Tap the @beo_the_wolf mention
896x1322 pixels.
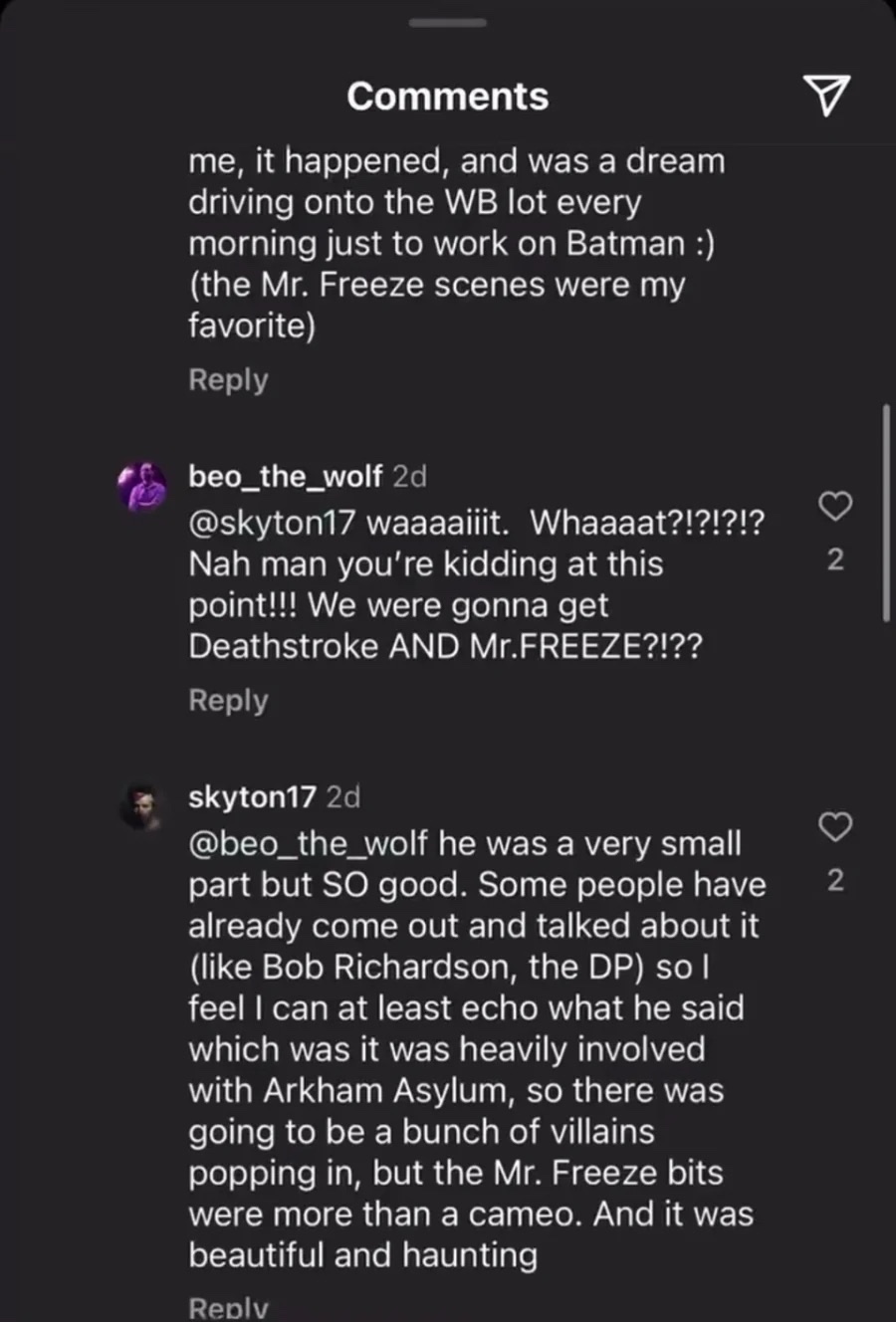click(308, 843)
